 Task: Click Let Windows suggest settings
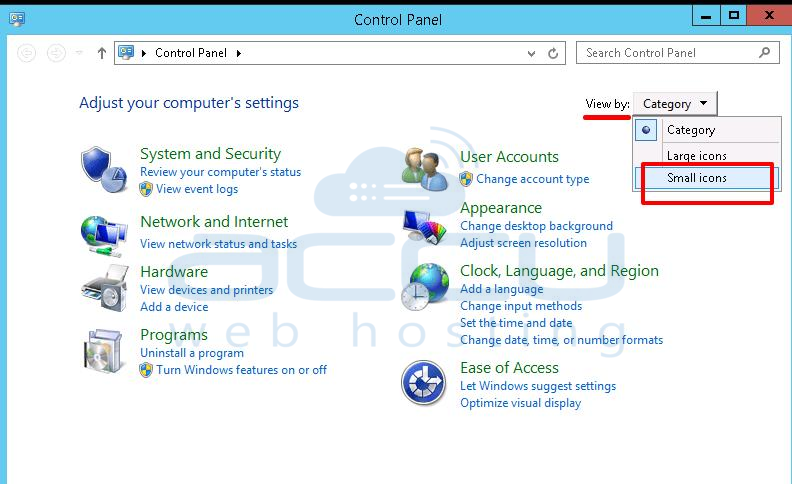538,386
